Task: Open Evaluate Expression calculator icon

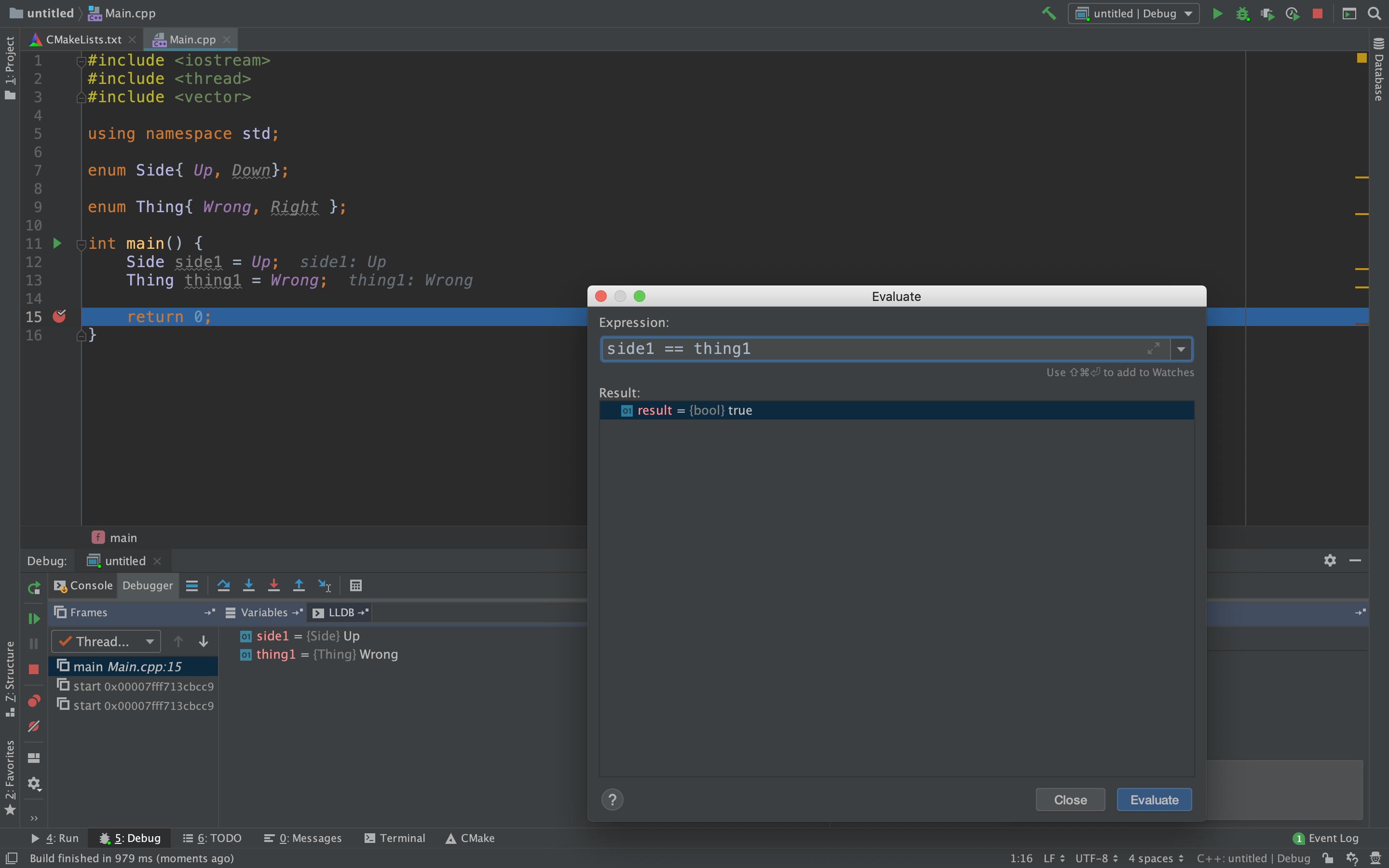Action: pyautogui.click(x=356, y=585)
